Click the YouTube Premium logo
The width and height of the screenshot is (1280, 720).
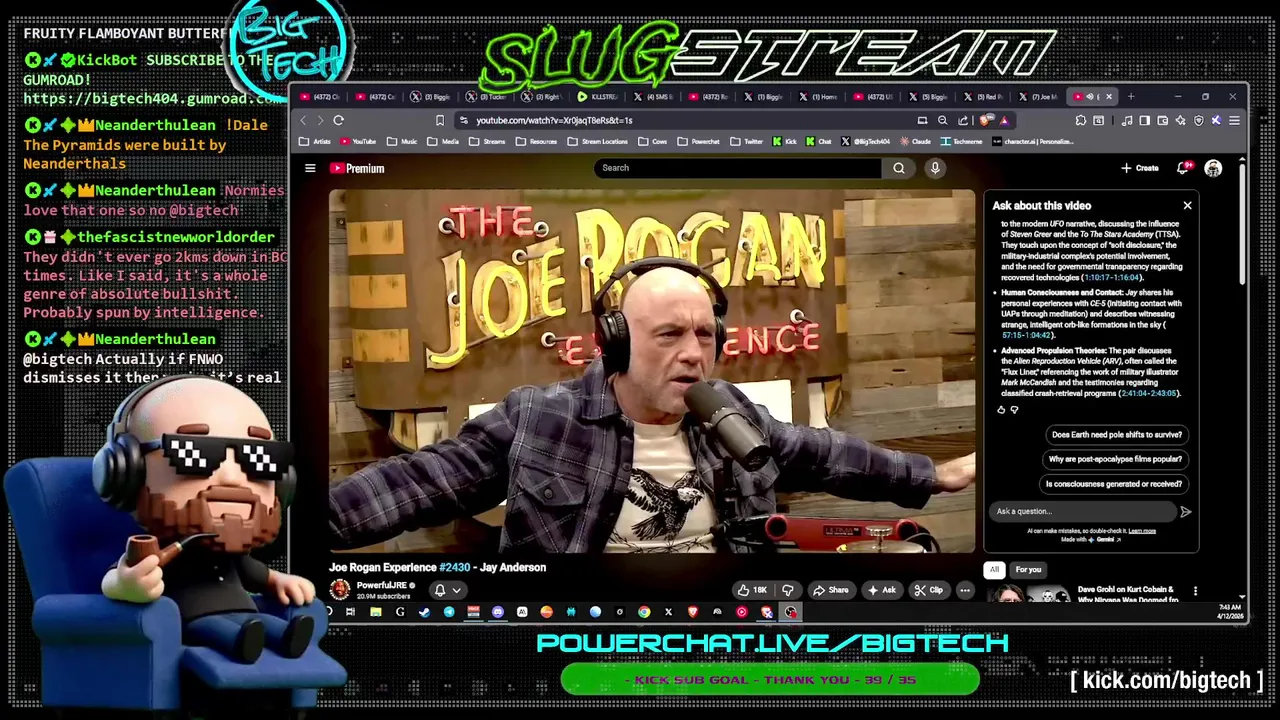pos(357,168)
